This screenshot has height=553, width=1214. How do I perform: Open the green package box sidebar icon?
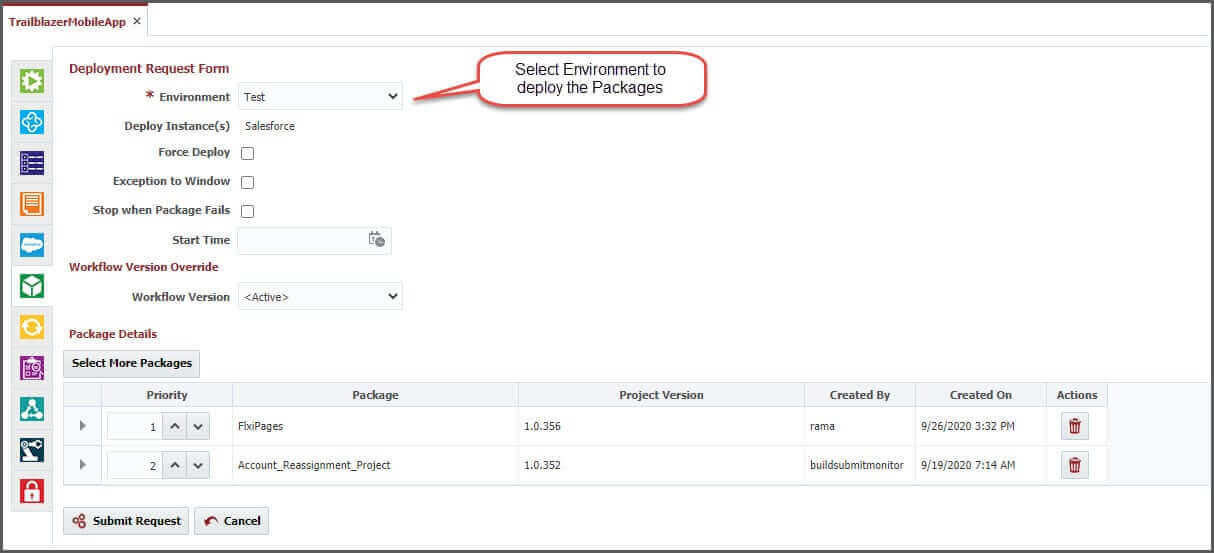pyautogui.click(x=32, y=286)
